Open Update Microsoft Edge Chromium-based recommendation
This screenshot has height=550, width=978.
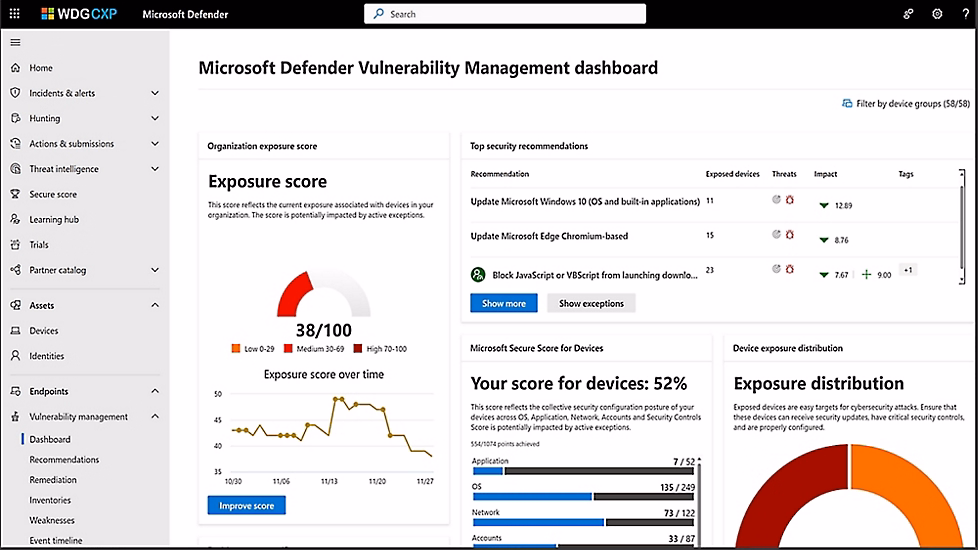[x=549, y=236]
